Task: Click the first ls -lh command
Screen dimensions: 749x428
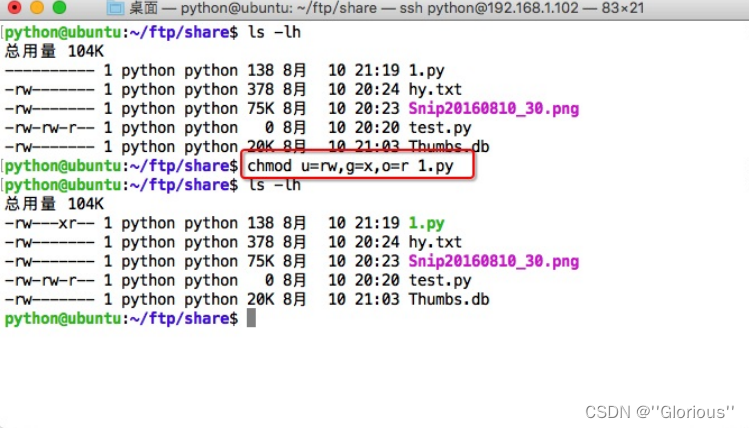Action: pos(274,32)
